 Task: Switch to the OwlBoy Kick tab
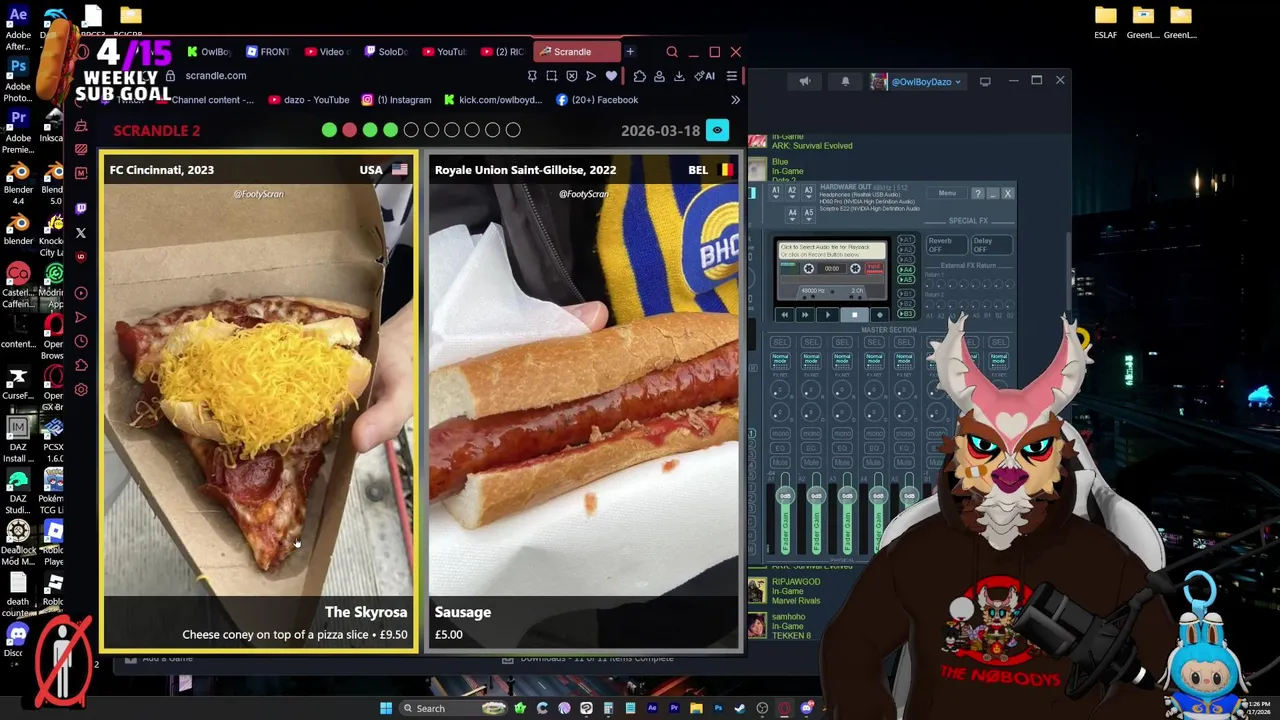[x=208, y=52]
